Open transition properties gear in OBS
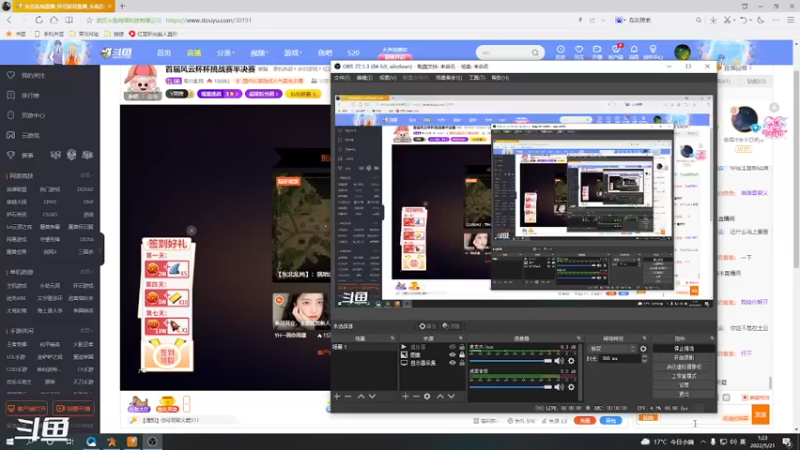The width and height of the screenshot is (800, 450). pyautogui.click(x=643, y=349)
